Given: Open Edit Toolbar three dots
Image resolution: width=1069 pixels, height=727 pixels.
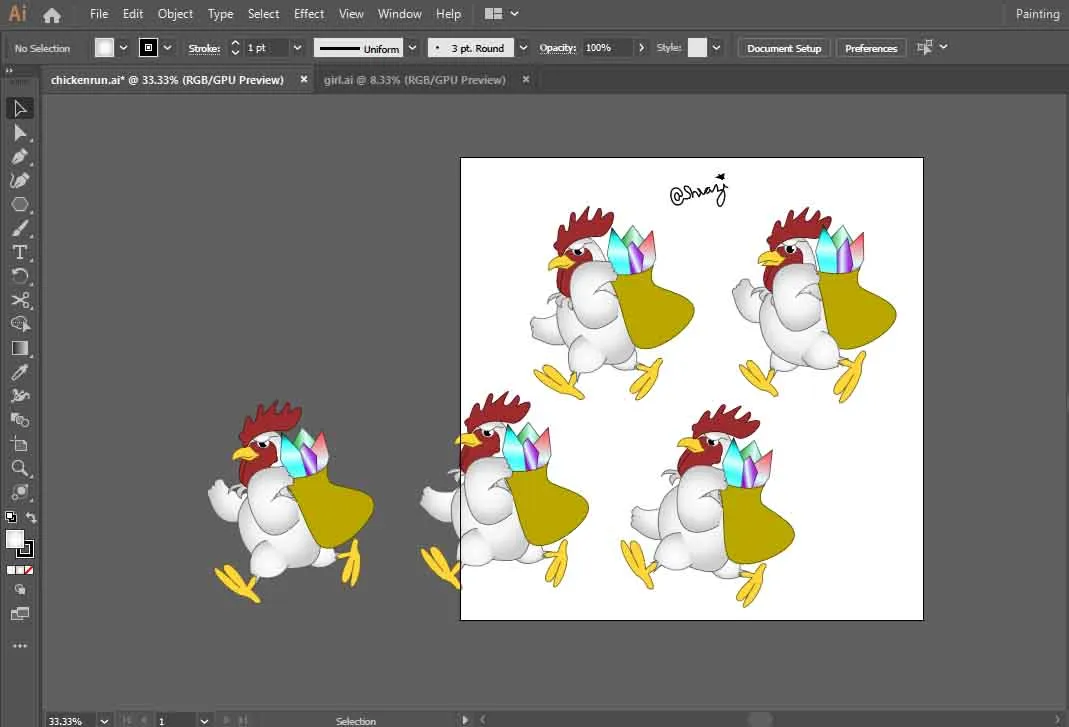Looking at the screenshot, I should (20, 645).
